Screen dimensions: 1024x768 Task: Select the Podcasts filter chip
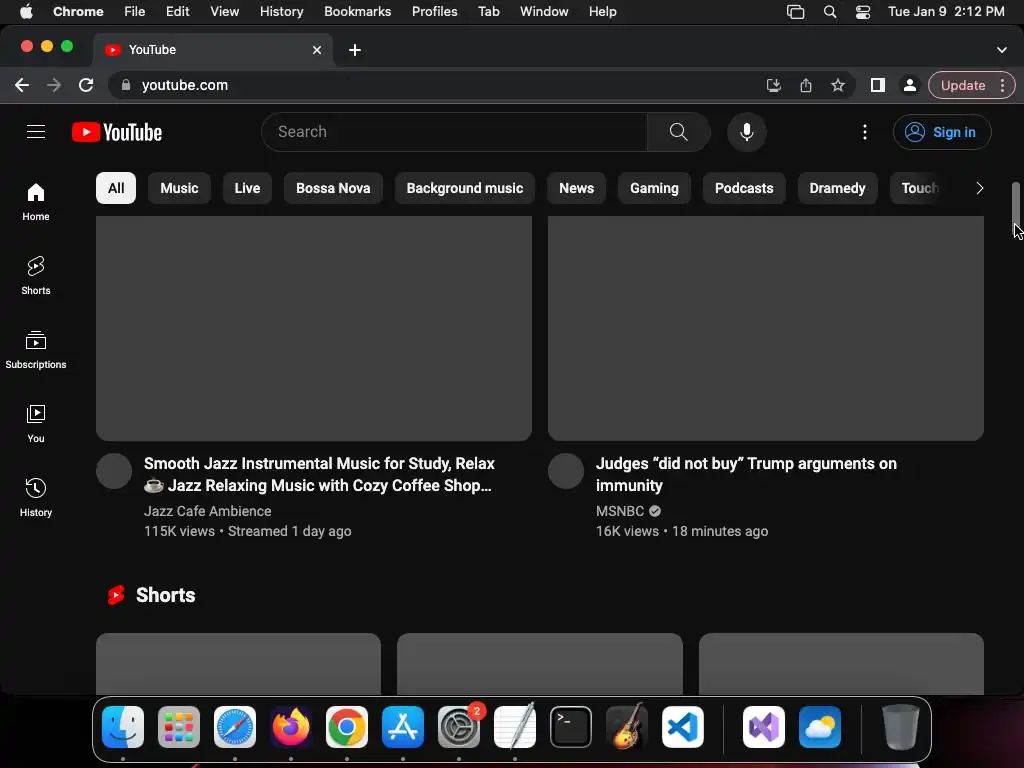pyautogui.click(x=744, y=188)
